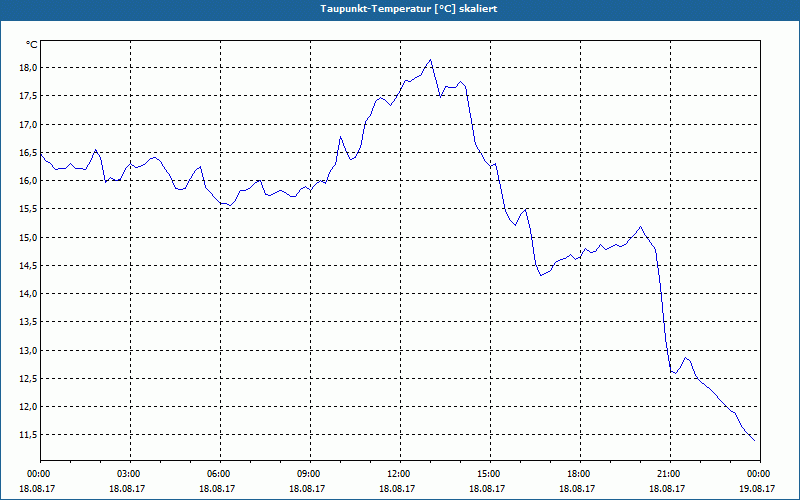The height and width of the screenshot is (500, 800).
Task: Click the curve's lowest point at the chart end
Action: click(755, 440)
